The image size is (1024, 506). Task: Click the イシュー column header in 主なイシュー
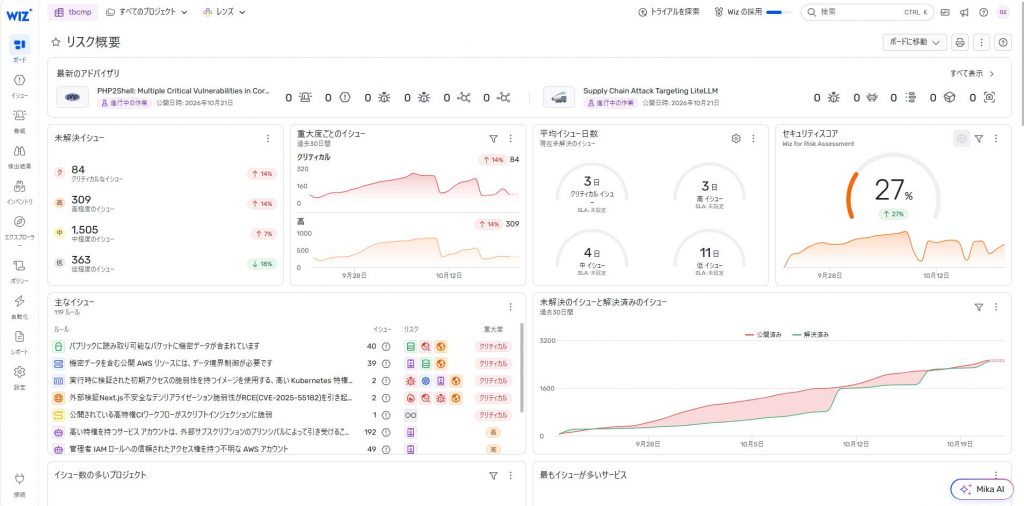coord(382,329)
